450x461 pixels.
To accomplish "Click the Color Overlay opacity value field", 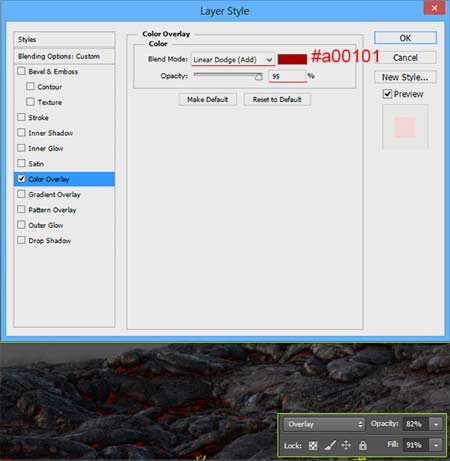I will pos(287,76).
